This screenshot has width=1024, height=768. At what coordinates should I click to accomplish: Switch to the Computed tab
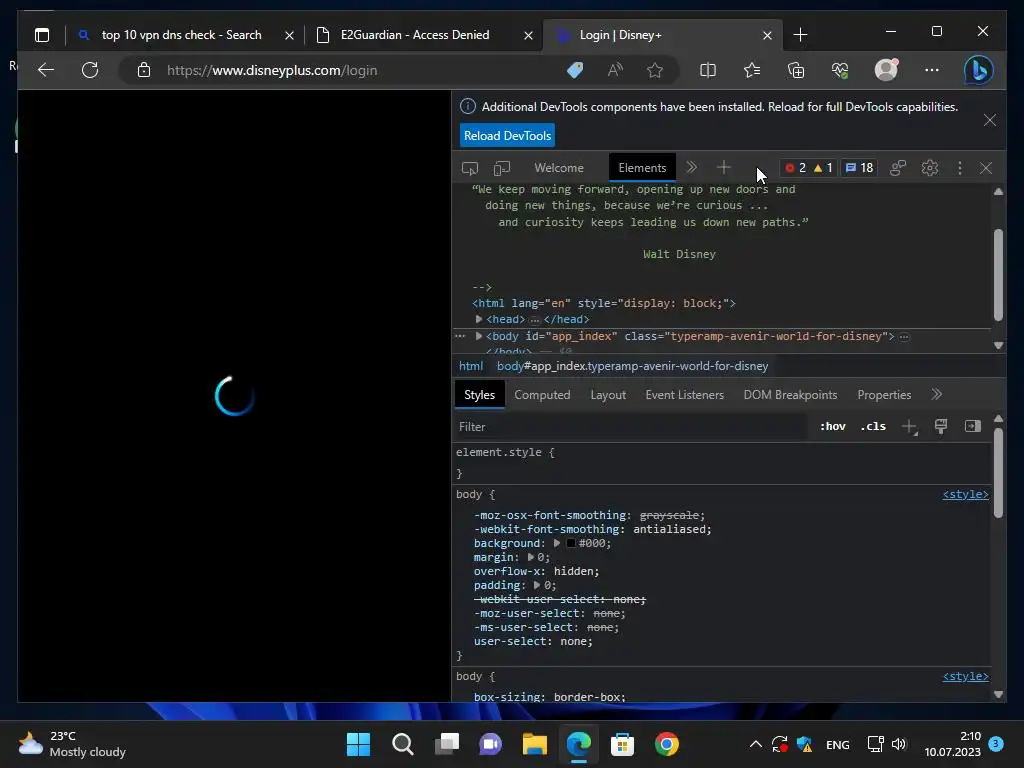tap(542, 395)
